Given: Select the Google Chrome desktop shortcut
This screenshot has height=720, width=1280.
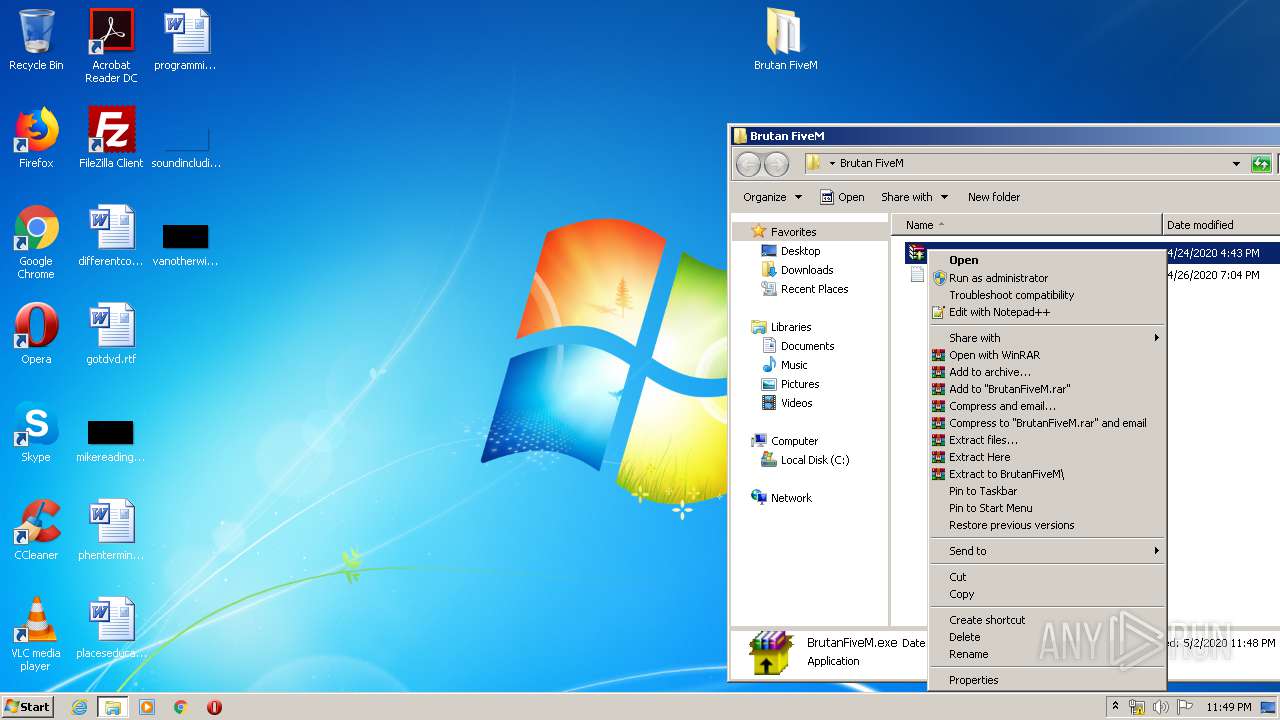Looking at the screenshot, I should 36,242.
